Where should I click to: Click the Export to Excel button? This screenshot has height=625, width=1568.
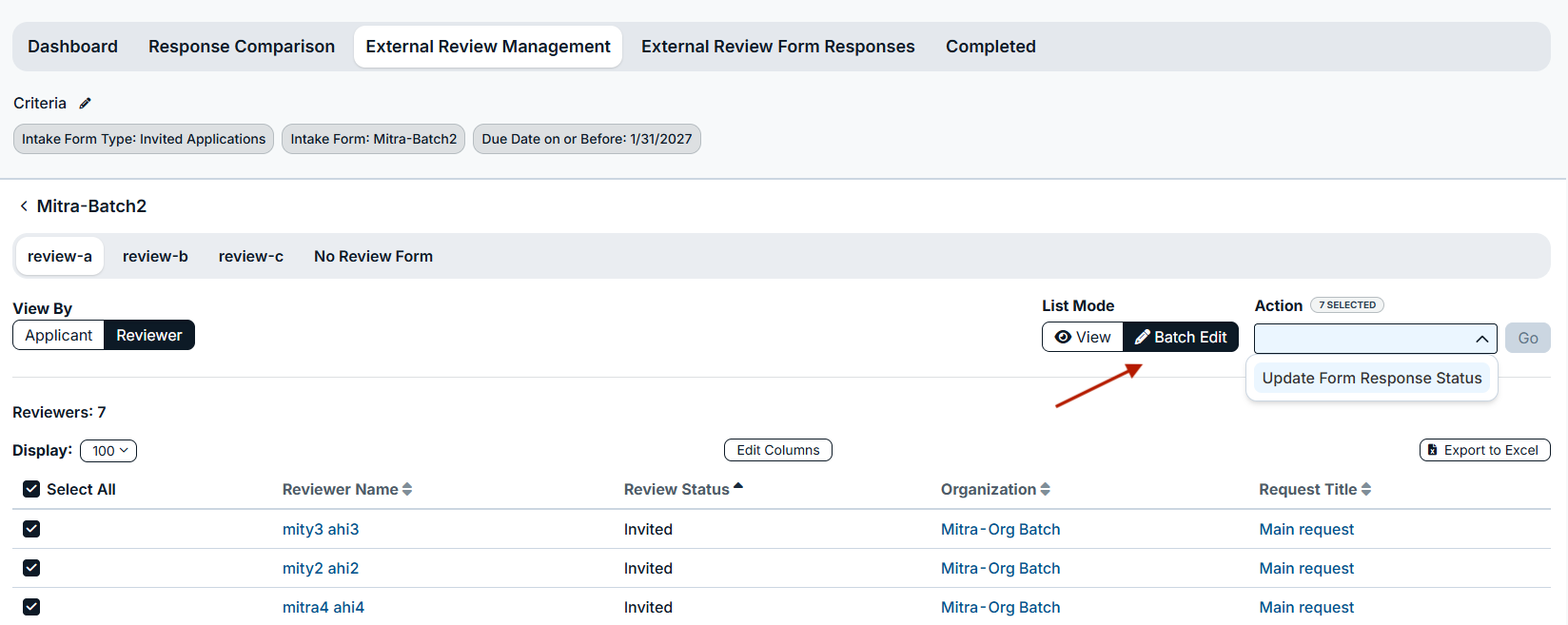[x=1484, y=450]
